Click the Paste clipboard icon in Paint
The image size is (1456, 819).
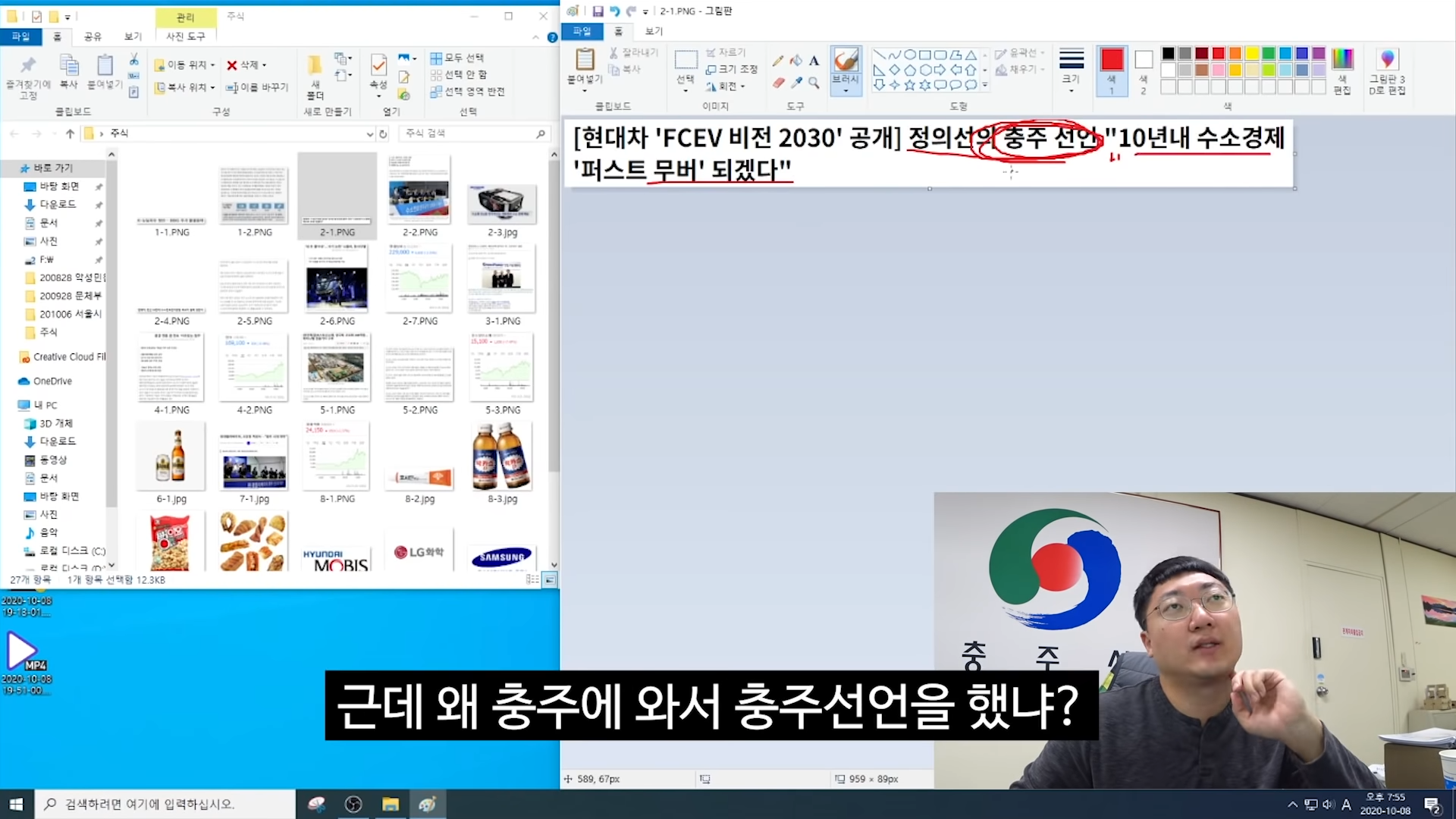tap(585, 59)
